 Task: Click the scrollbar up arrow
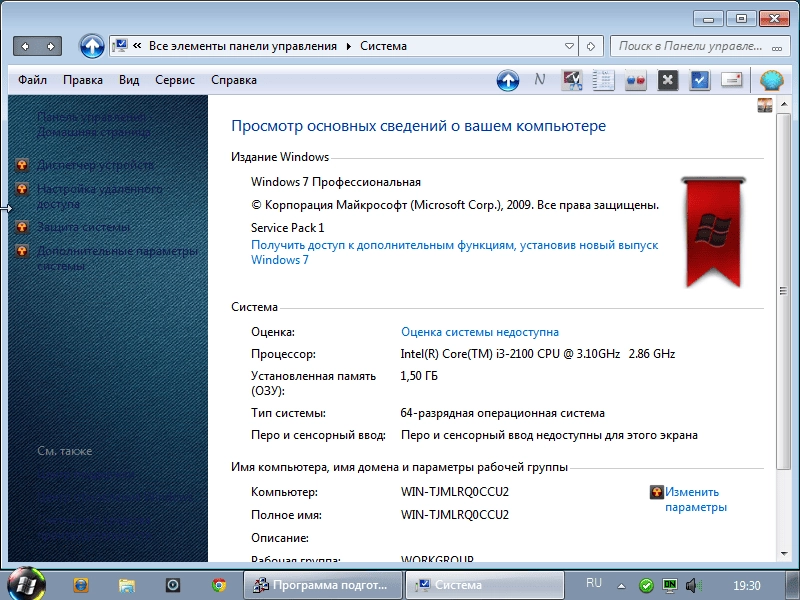pyautogui.click(x=784, y=105)
